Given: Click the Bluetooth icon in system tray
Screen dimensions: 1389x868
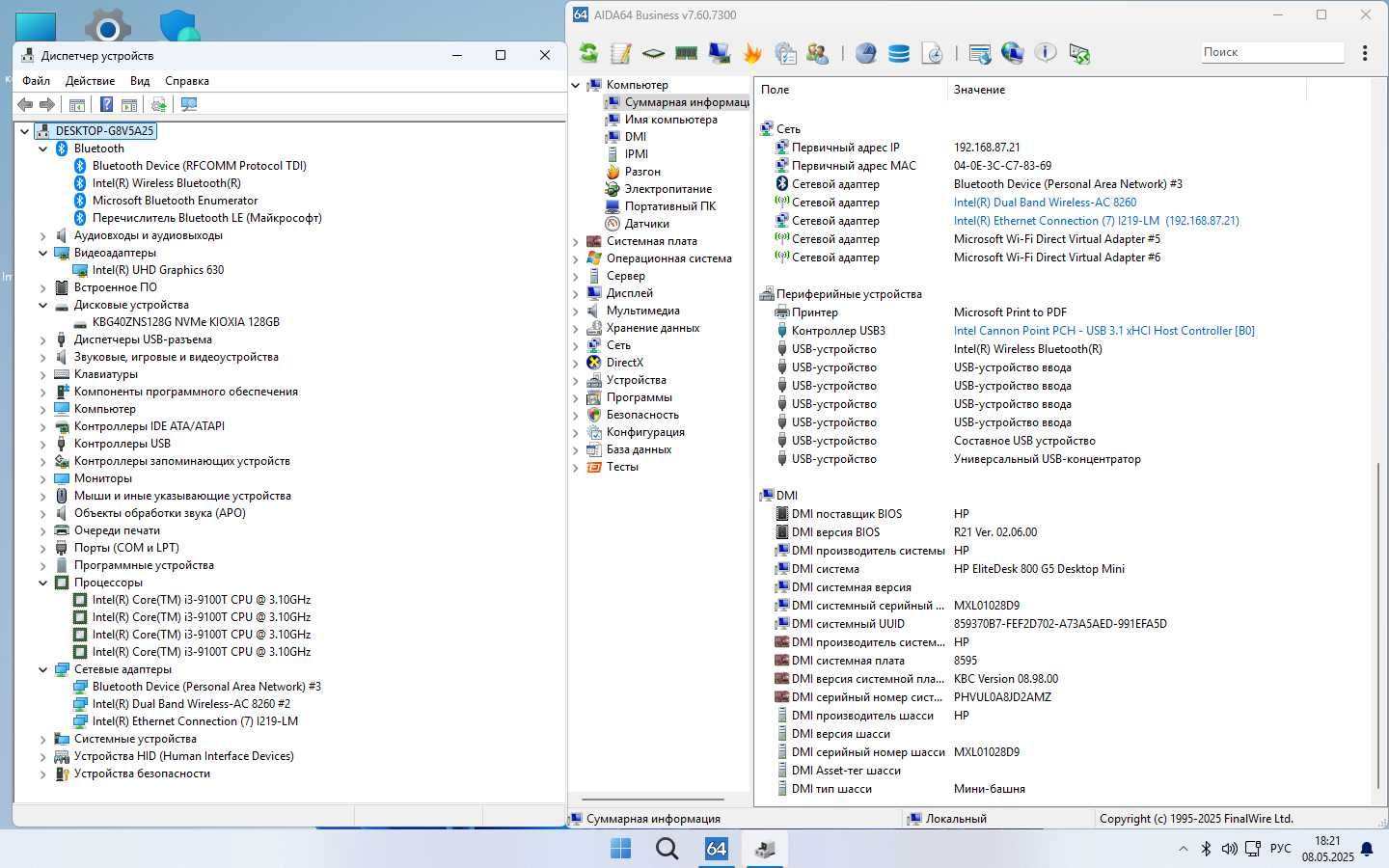Looking at the screenshot, I should (x=1206, y=849).
